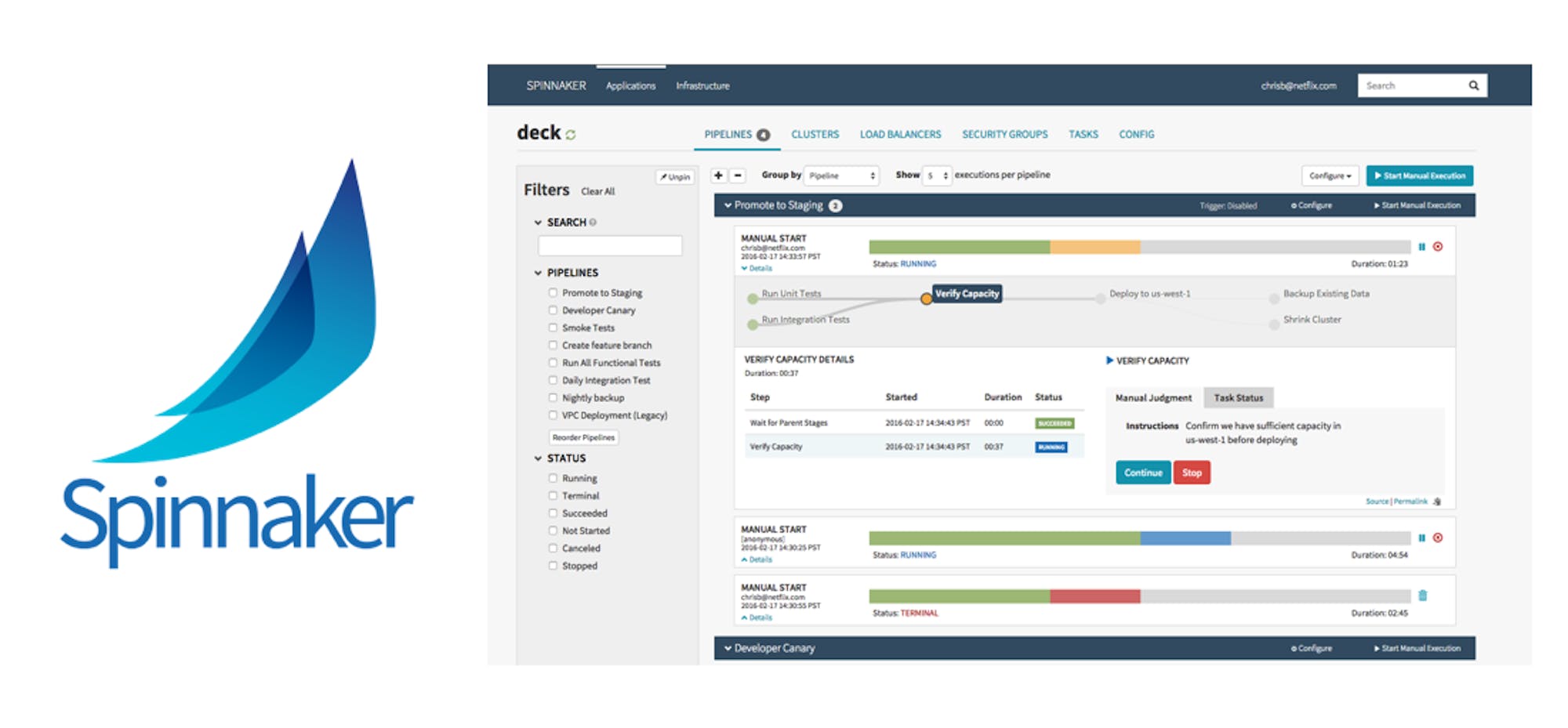Cancel the first running execution with the red stop icon
1568x728 pixels.
click(x=1438, y=247)
